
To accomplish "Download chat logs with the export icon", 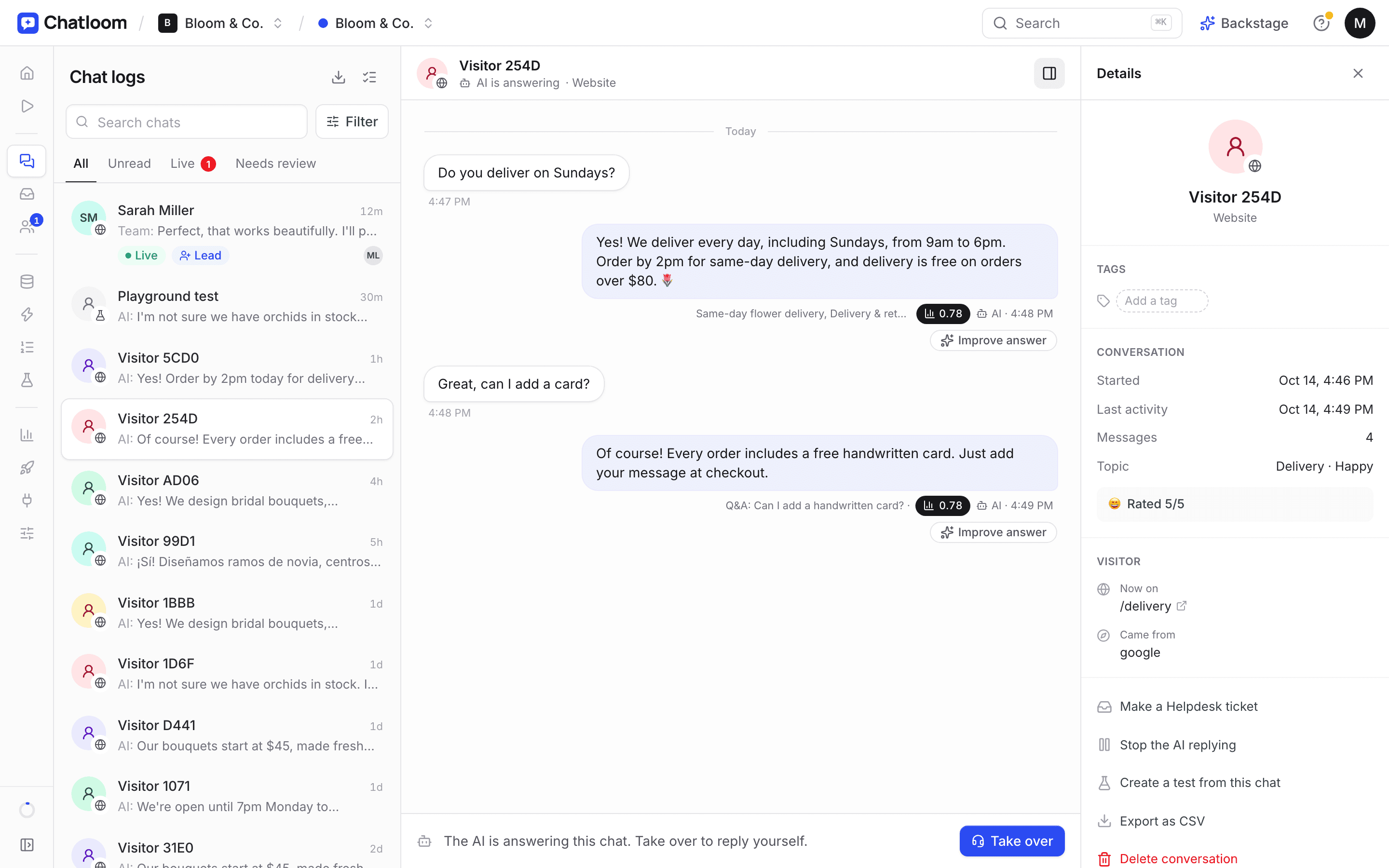I will tap(339, 77).
